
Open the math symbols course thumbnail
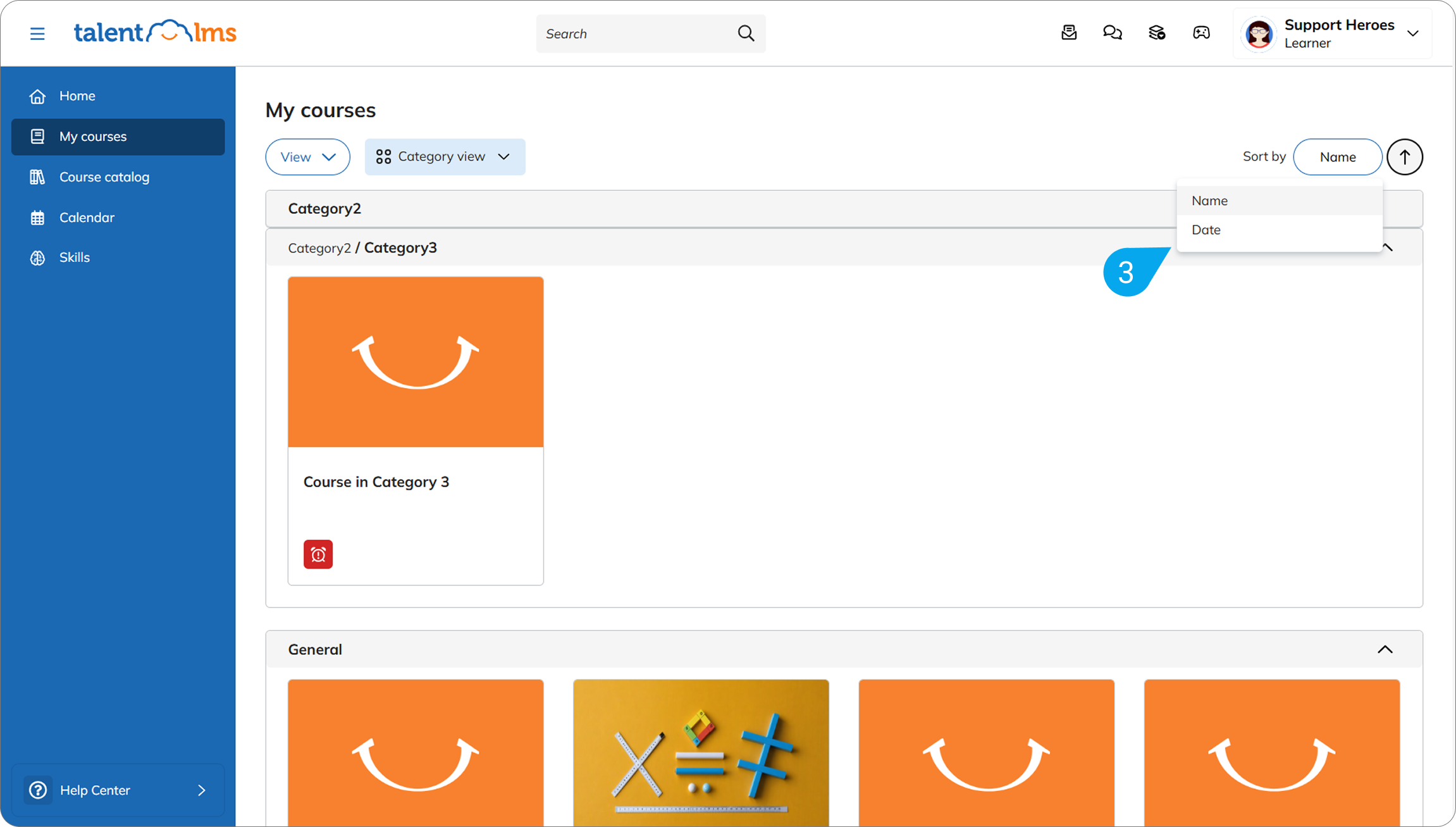point(701,753)
